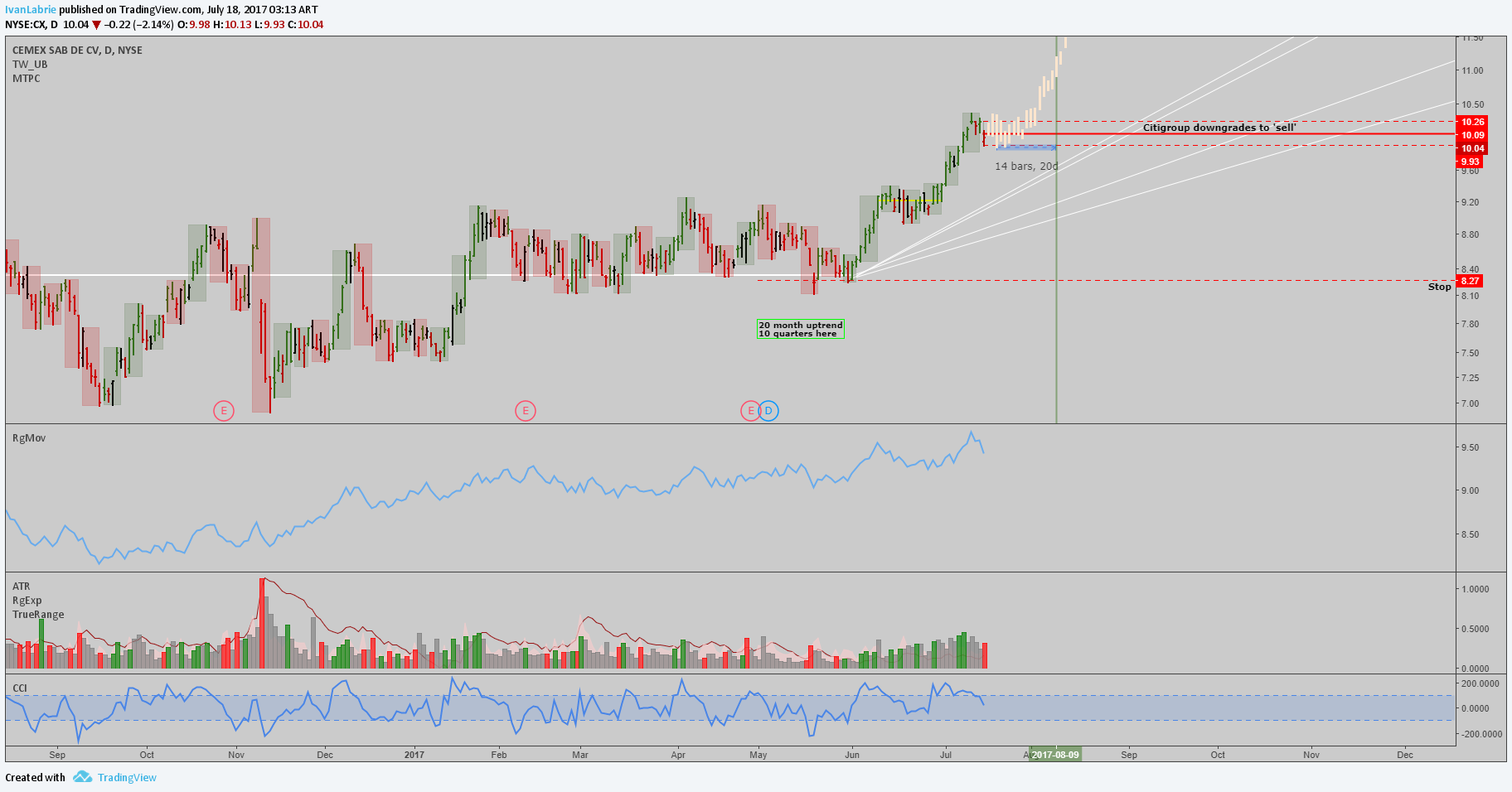Click the blue dividend 'D' marker
This screenshot has width=1512, height=792.
pyautogui.click(x=768, y=410)
